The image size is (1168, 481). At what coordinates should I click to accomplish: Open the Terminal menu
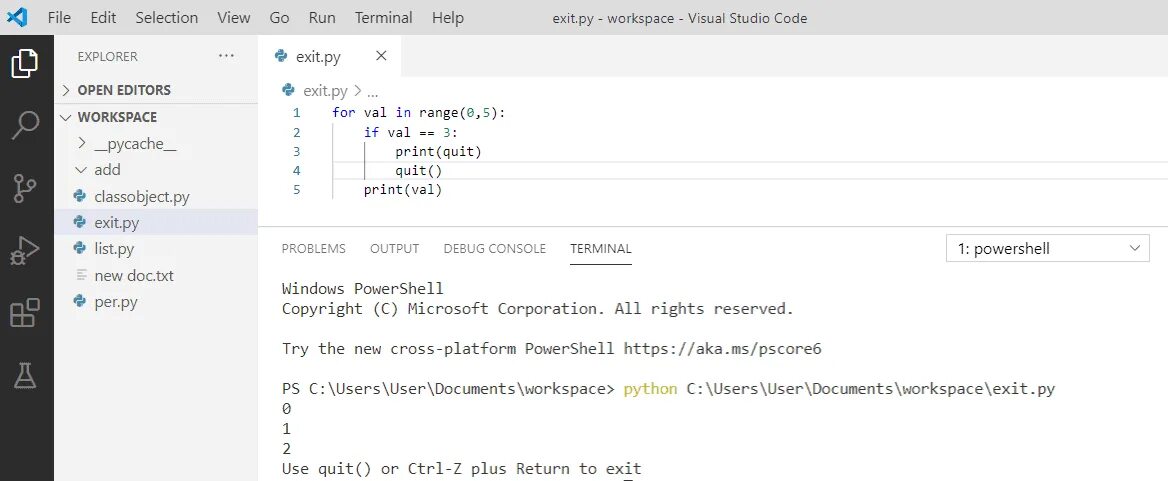[383, 18]
